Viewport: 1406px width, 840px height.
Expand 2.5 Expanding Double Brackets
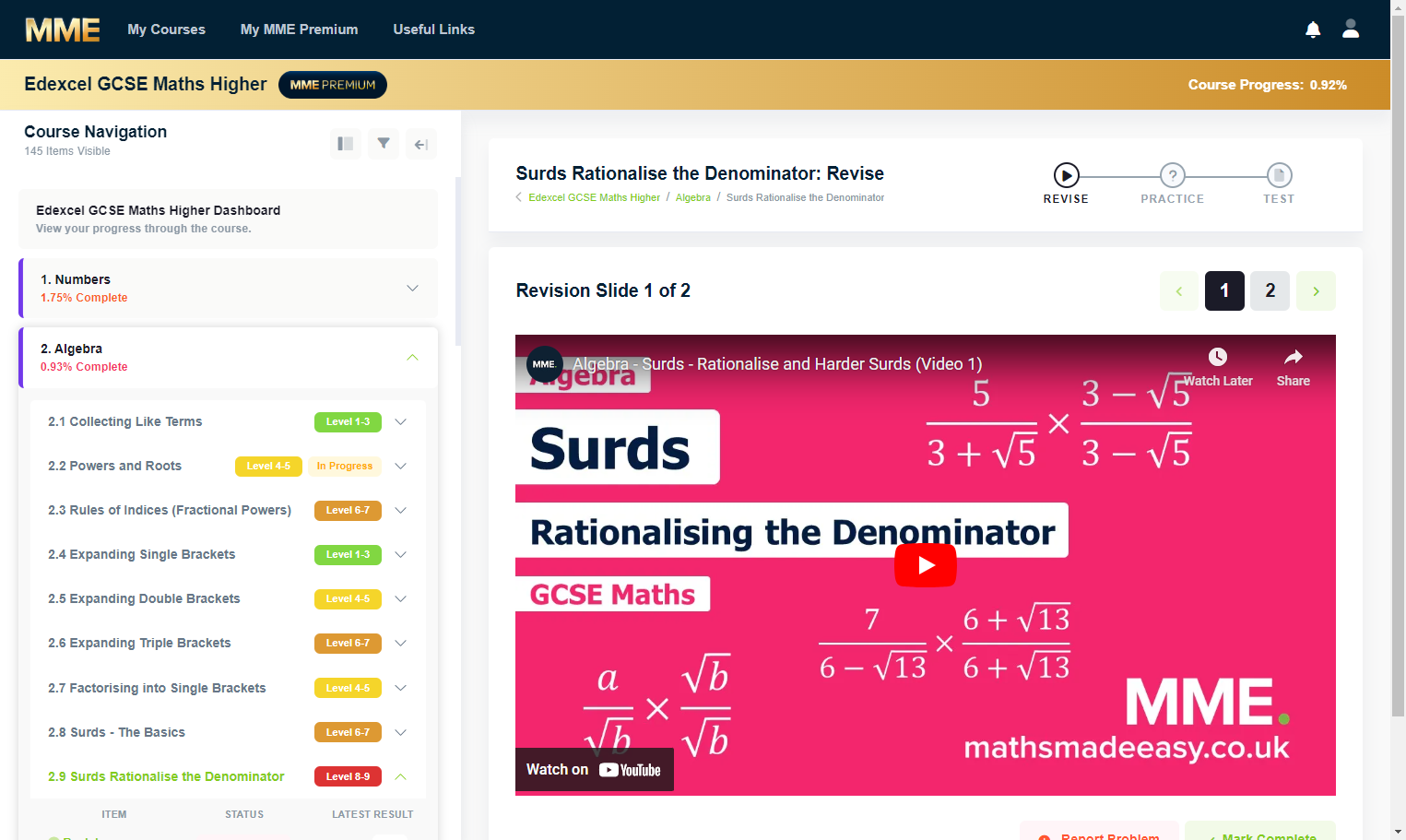(401, 598)
